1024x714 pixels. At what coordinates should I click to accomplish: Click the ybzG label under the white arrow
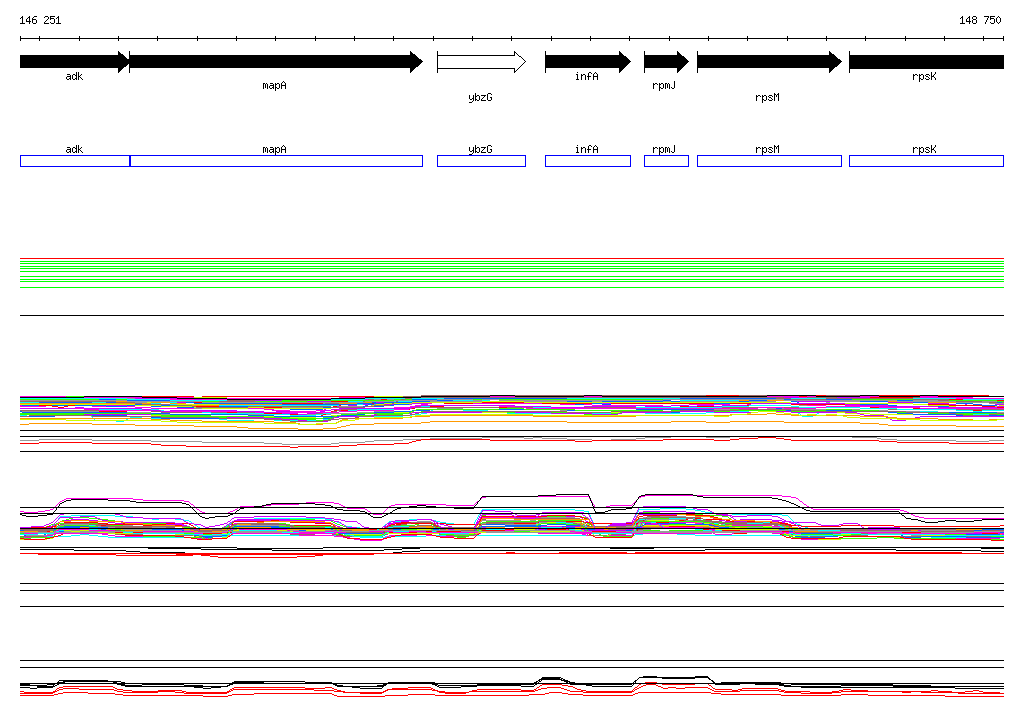click(x=481, y=97)
